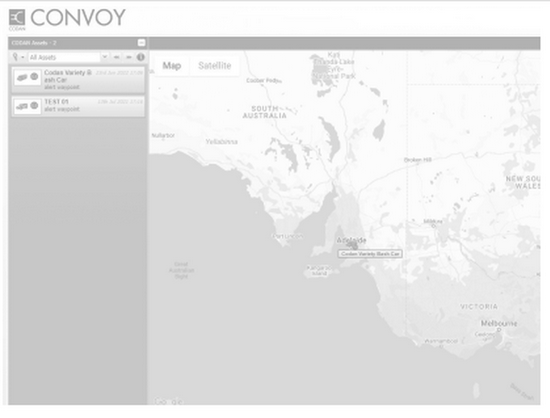Switch to the Map view tab
Screen dimensions: 550x418
click(172, 66)
